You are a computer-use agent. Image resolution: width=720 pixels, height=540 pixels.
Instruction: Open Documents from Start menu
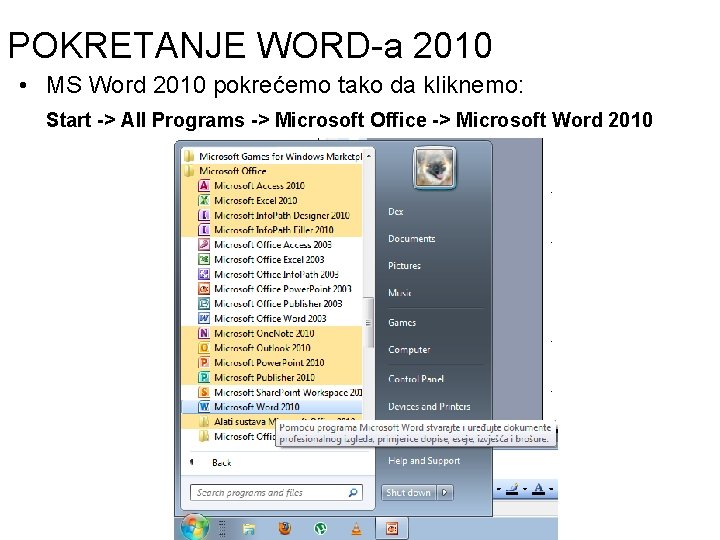pyautogui.click(x=411, y=239)
